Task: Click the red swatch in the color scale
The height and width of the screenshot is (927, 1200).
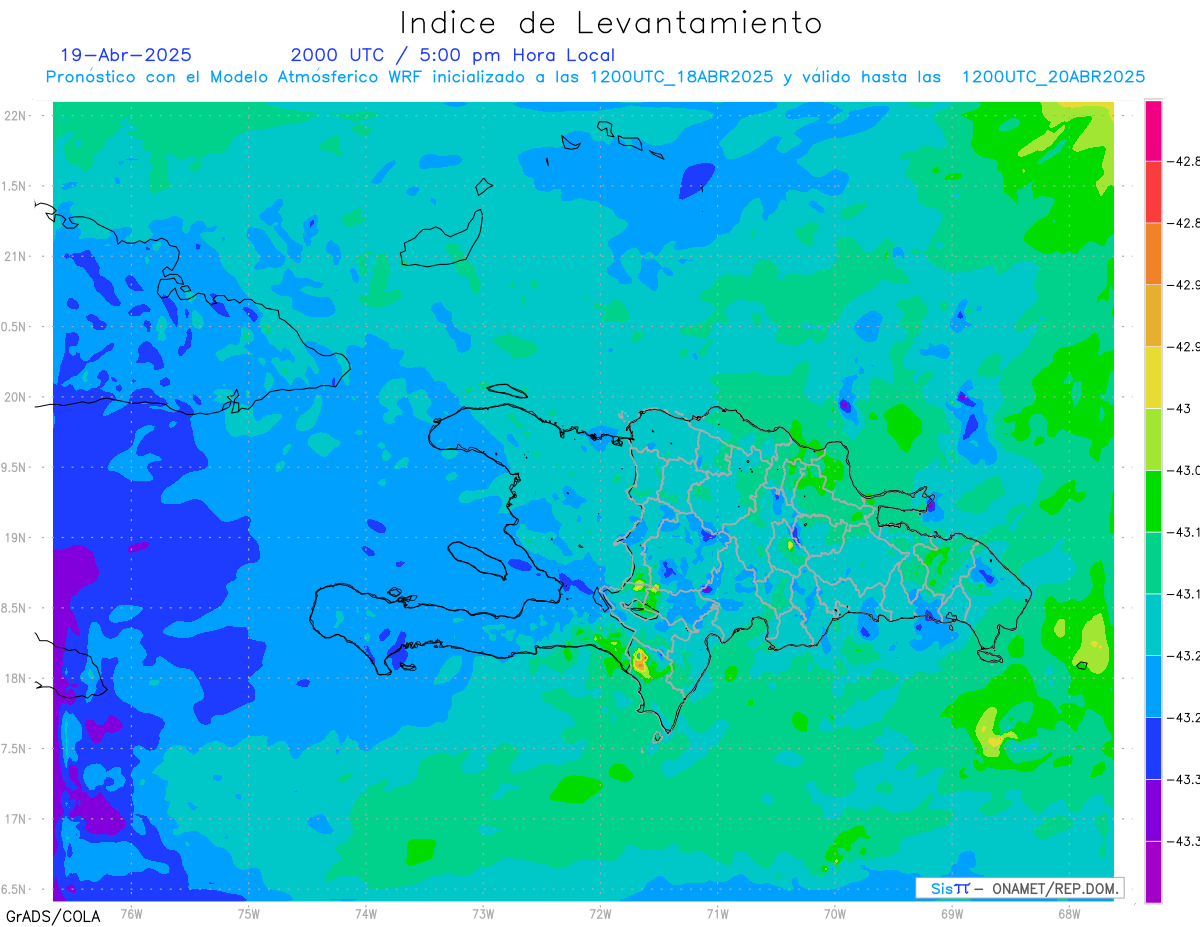Action: [1153, 192]
